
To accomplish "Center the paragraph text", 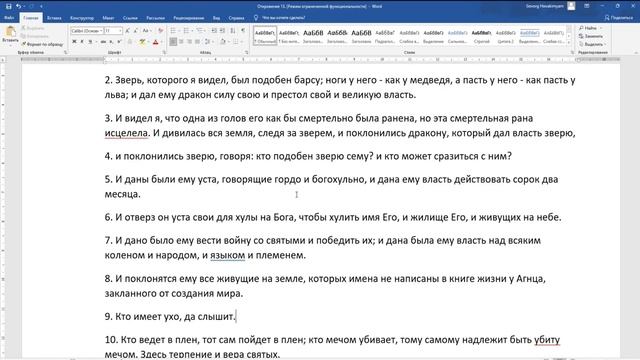I will point(182,42).
